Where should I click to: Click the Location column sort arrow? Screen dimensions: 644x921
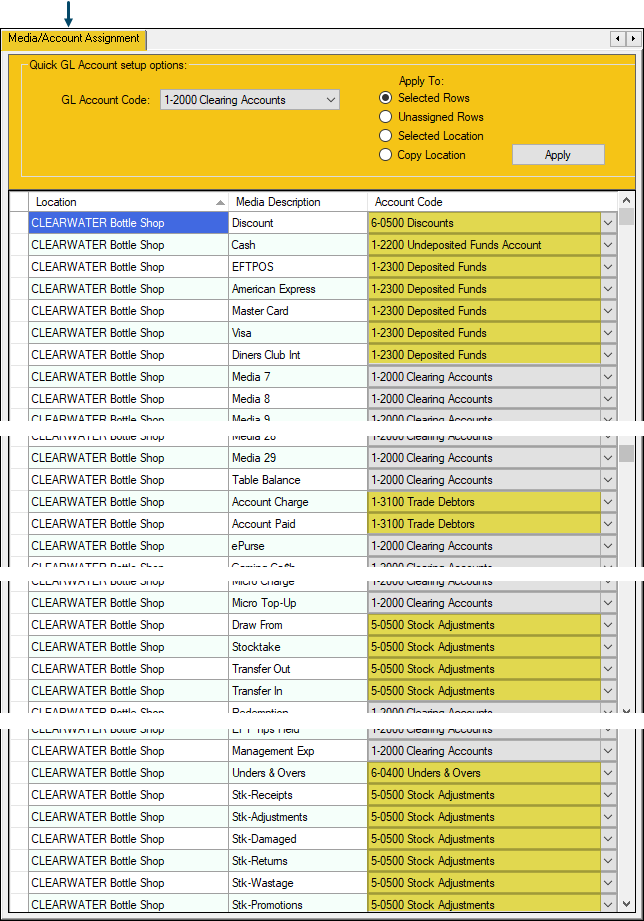pyautogui.click(x=220, y=202)
